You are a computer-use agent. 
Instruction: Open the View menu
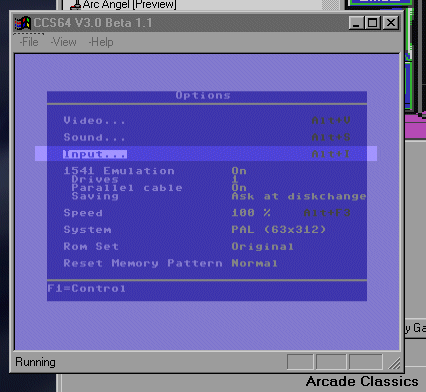click(x=64, y=42)
